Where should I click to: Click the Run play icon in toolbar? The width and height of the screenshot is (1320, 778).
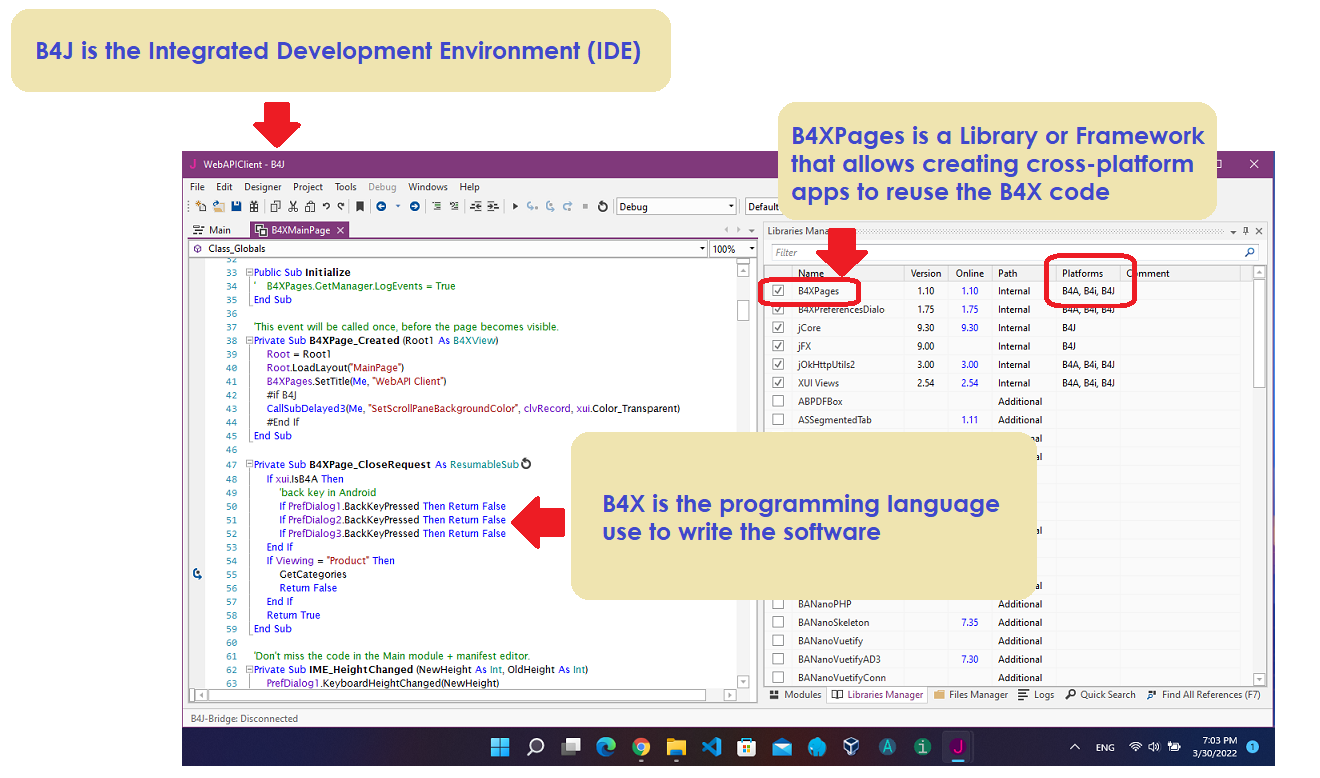[515, 207]
